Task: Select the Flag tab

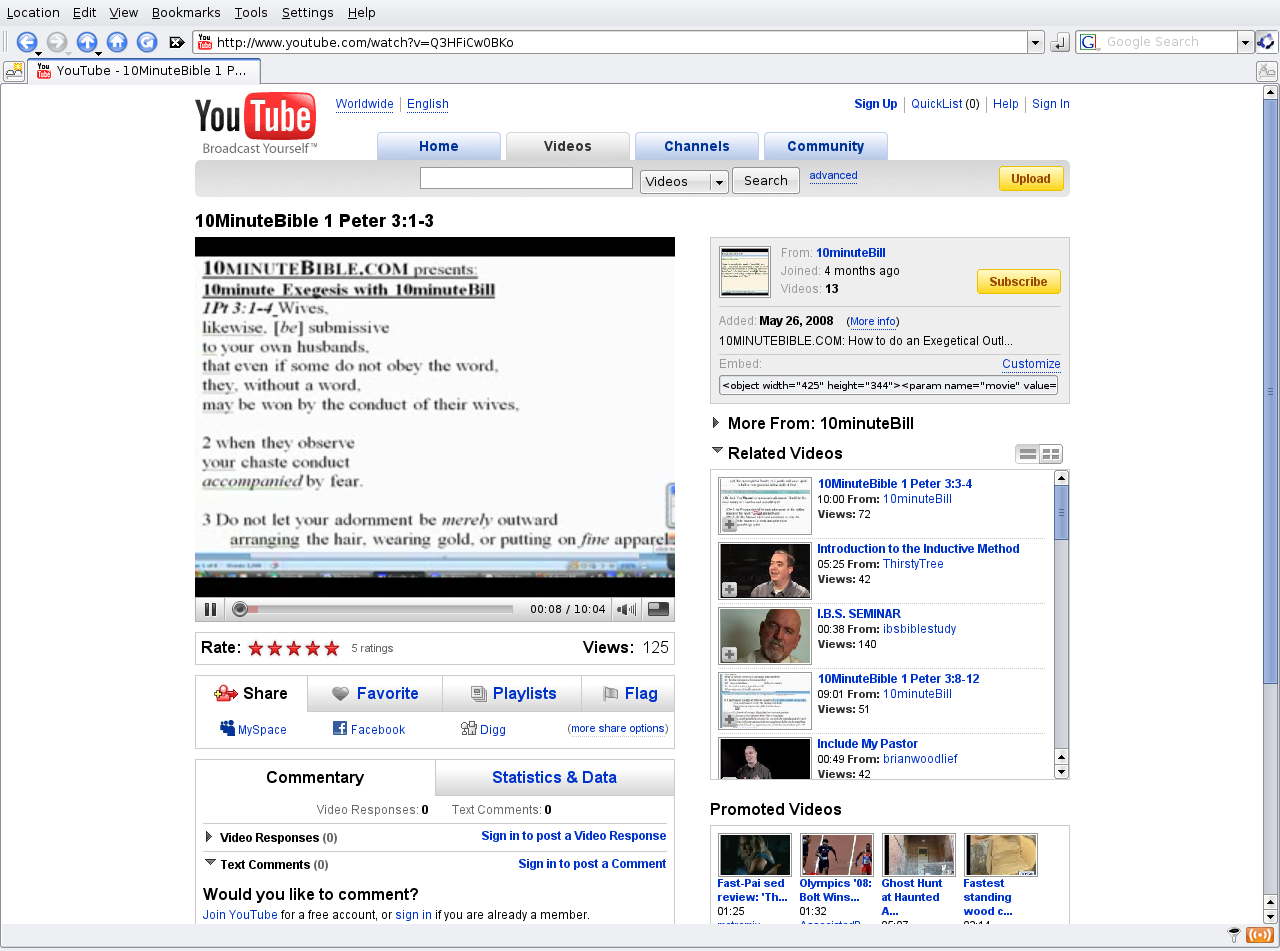Action: click(630, 694)
